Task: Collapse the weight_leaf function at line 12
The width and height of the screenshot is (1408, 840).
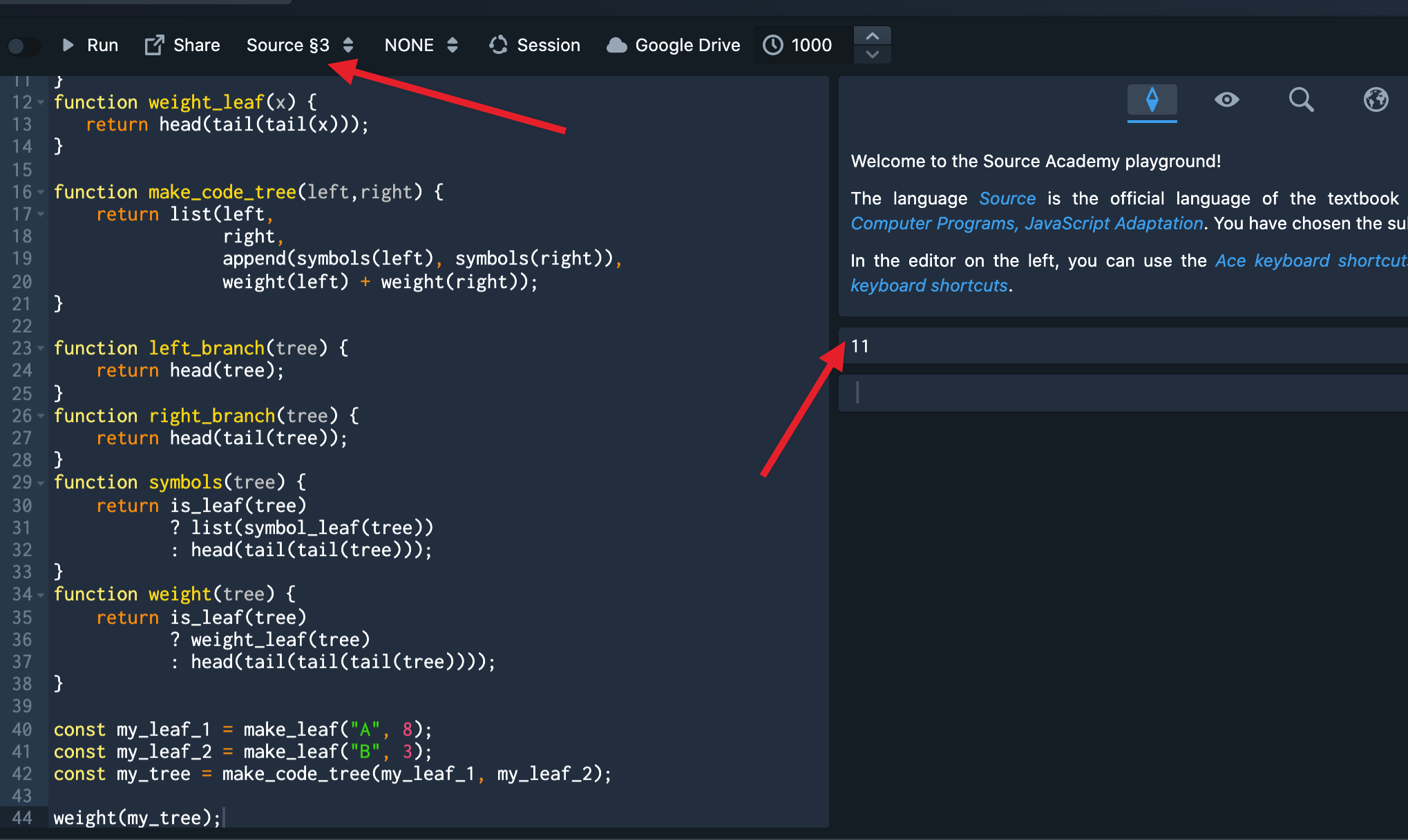Action: pos(41,102)
